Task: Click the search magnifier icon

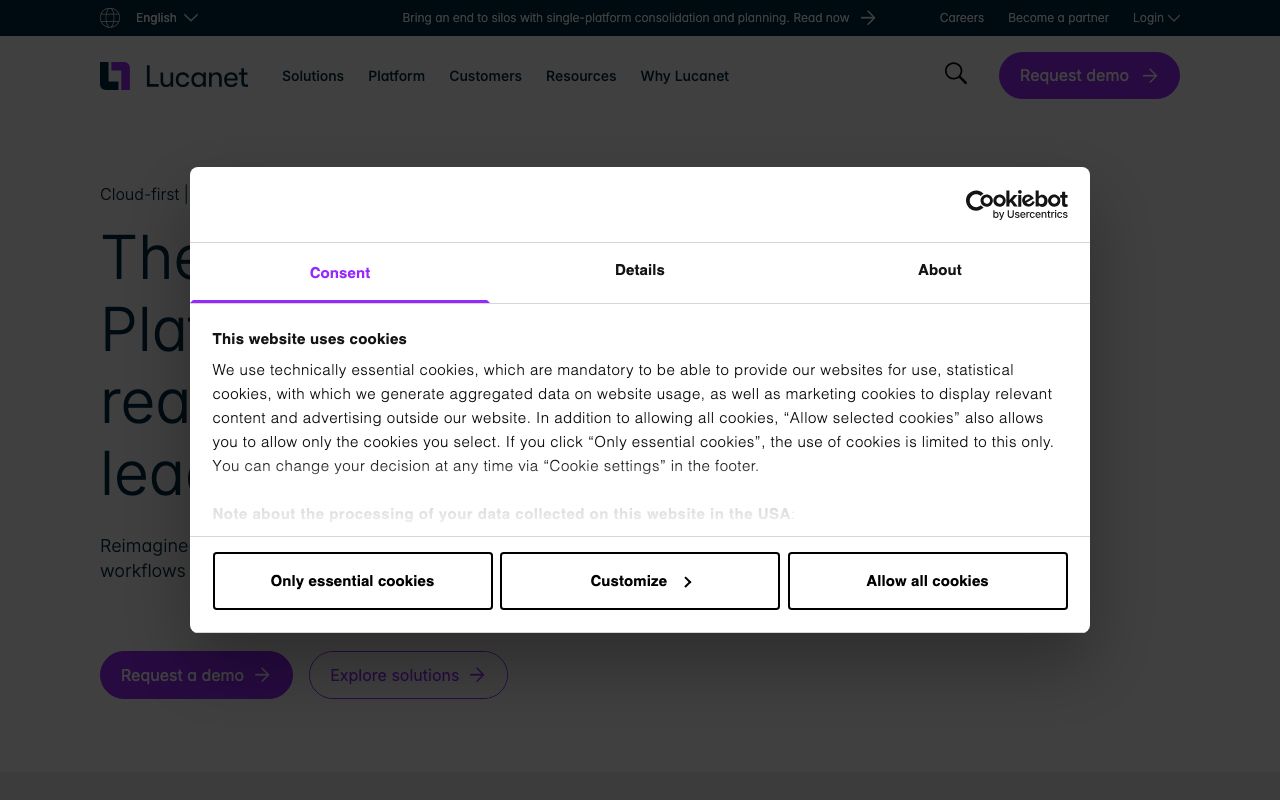Action: tap(956, 73)
